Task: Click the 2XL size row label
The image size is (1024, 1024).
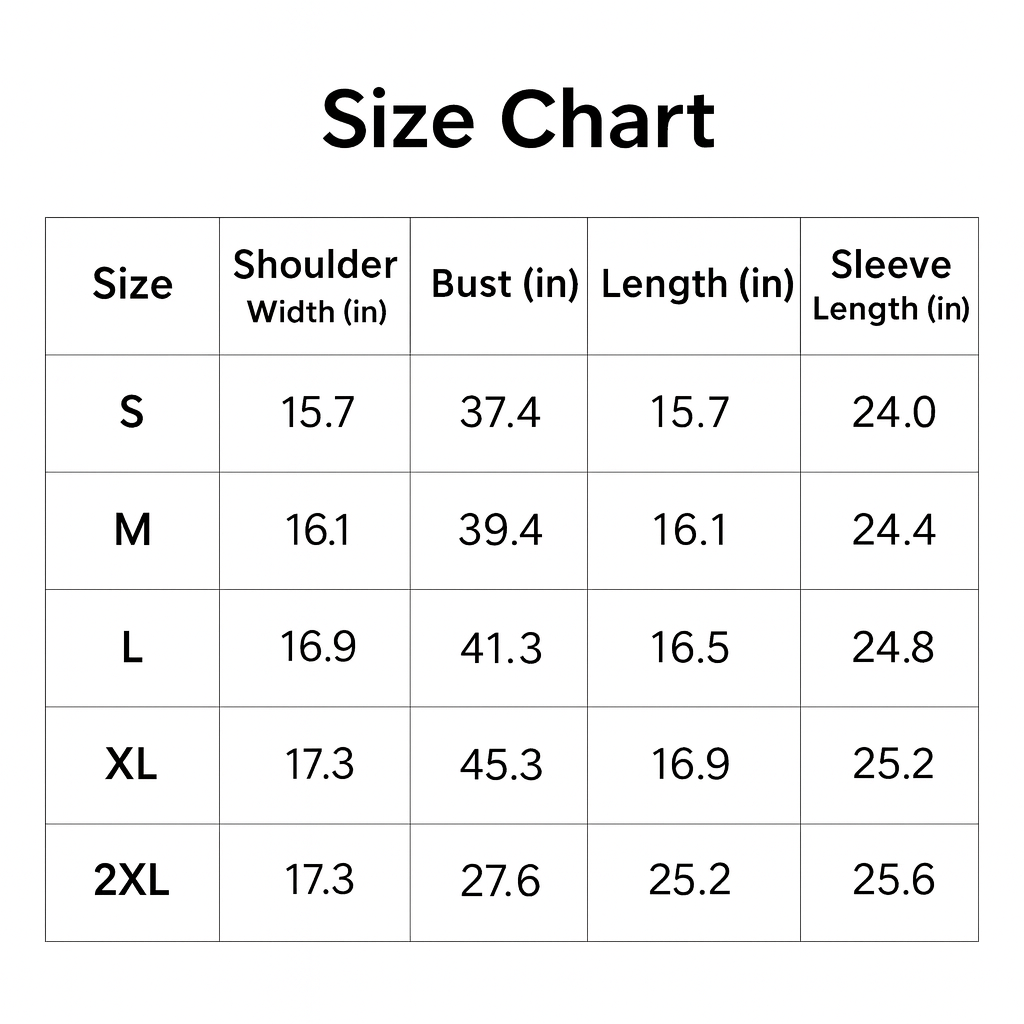Action: (x=132, y=881)
